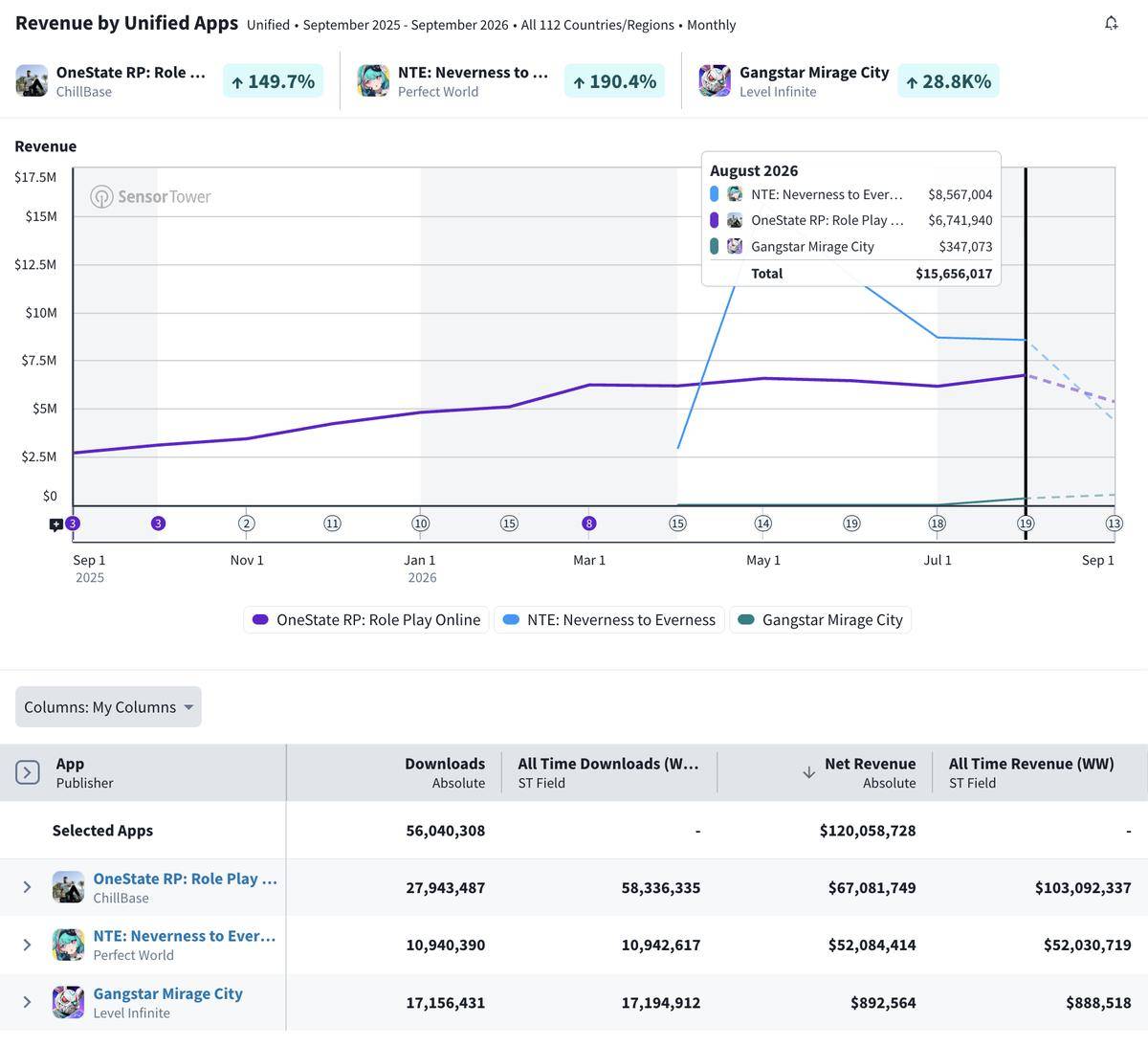Sort by All Time Downloads (WW) column header
This screenshot has width=1148, height=1046.
pos(608,772)
